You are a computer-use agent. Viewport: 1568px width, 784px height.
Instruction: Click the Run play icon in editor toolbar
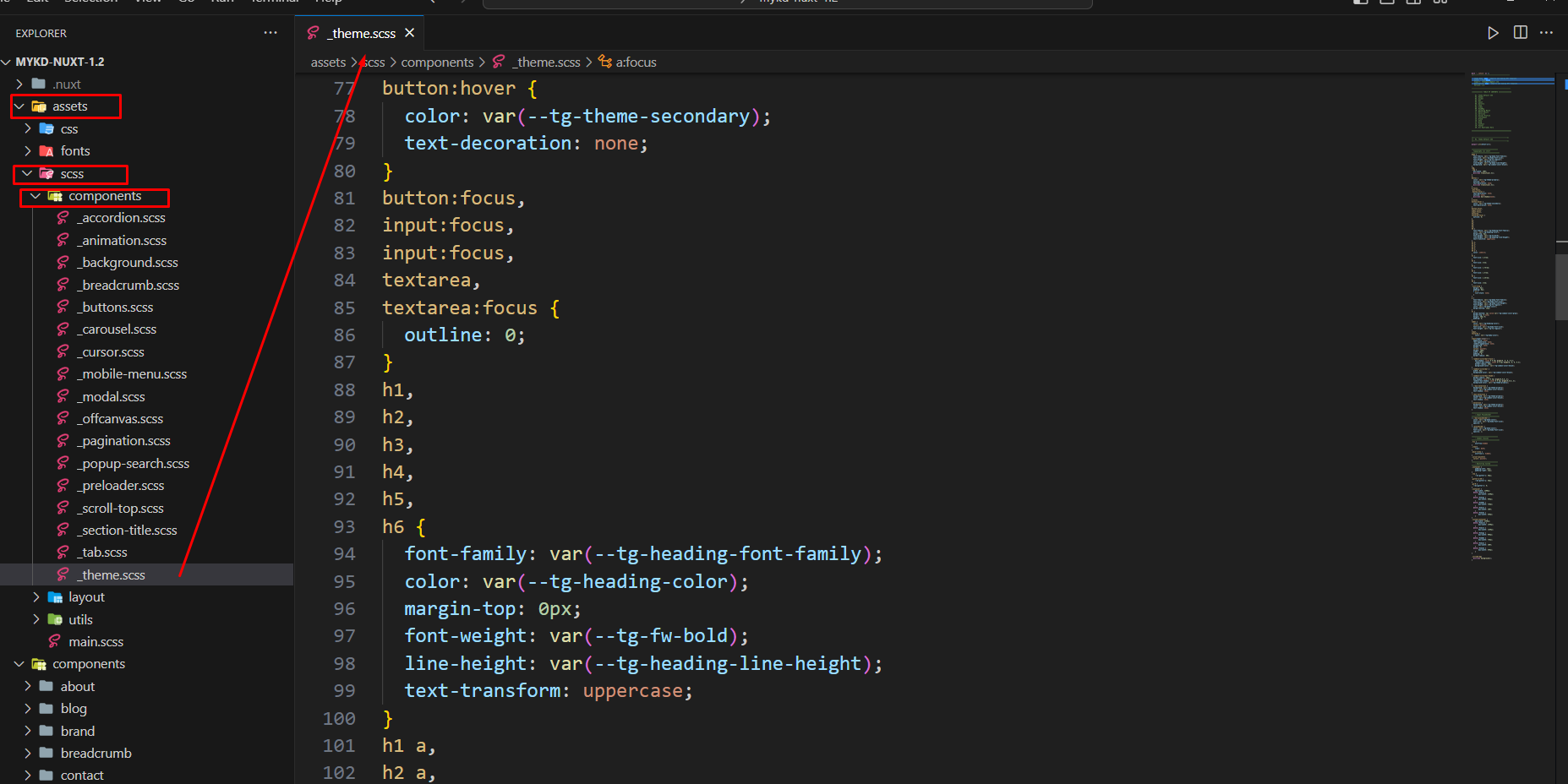tap(1493, 33)
